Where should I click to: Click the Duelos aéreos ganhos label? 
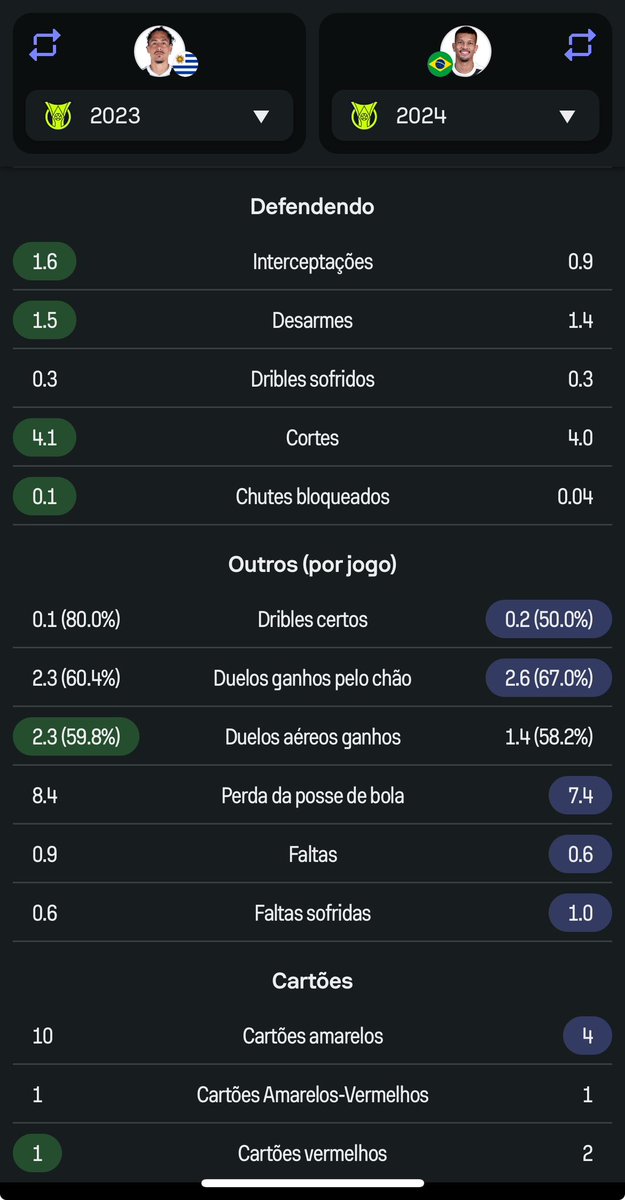pyautogui.click(x=312, y=737)
